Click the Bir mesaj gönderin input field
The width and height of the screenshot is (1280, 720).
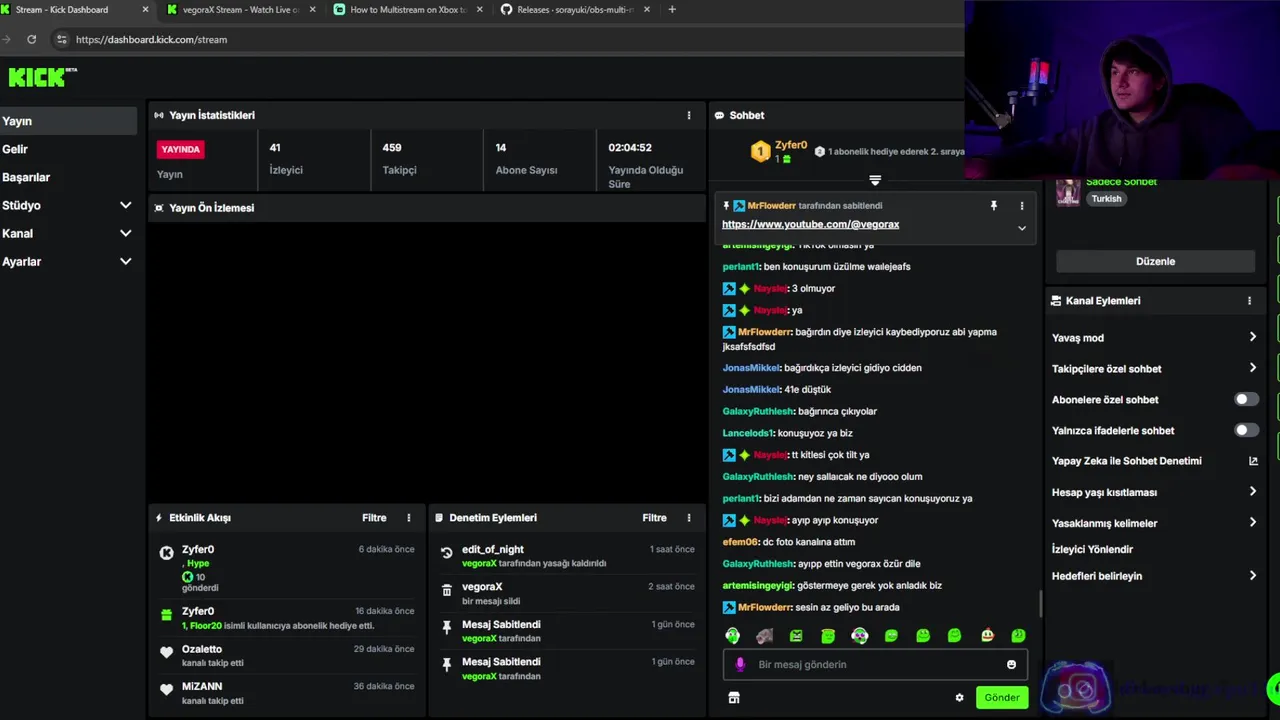(875, 664)
